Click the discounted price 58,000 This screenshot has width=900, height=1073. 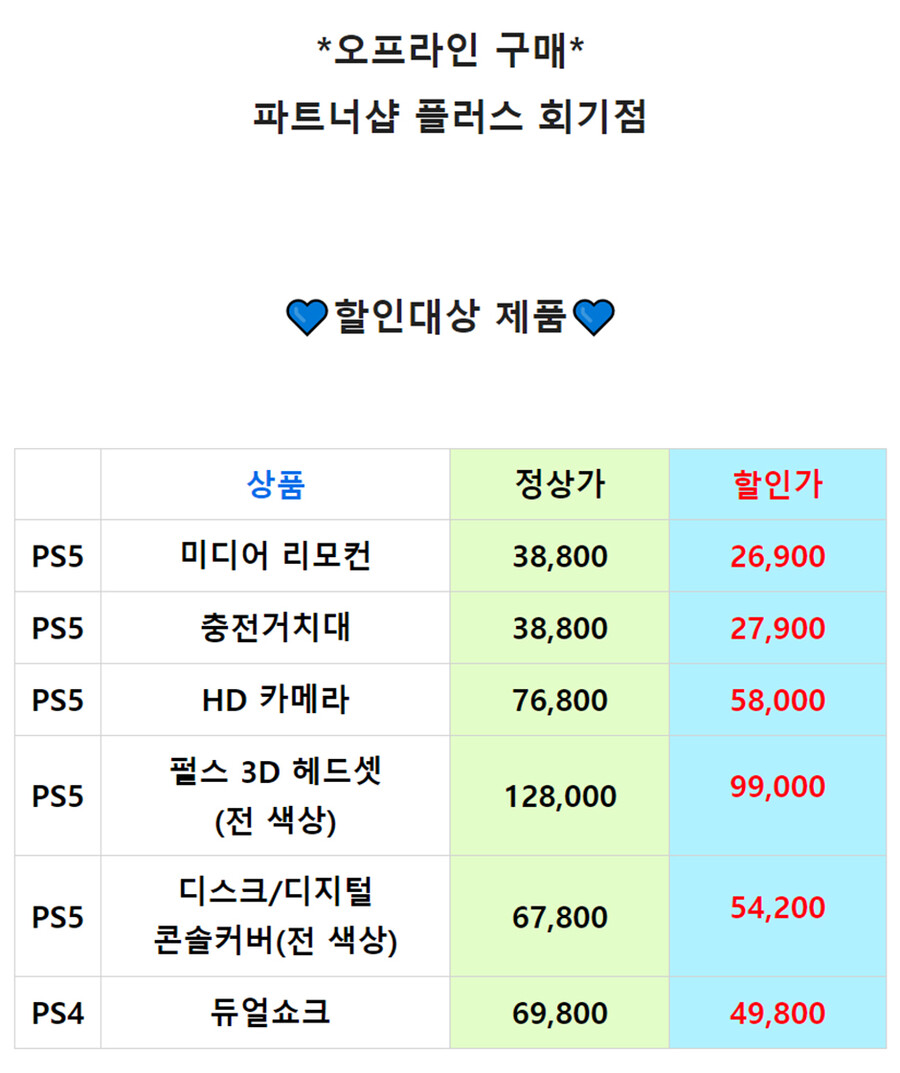click(777, 700)
